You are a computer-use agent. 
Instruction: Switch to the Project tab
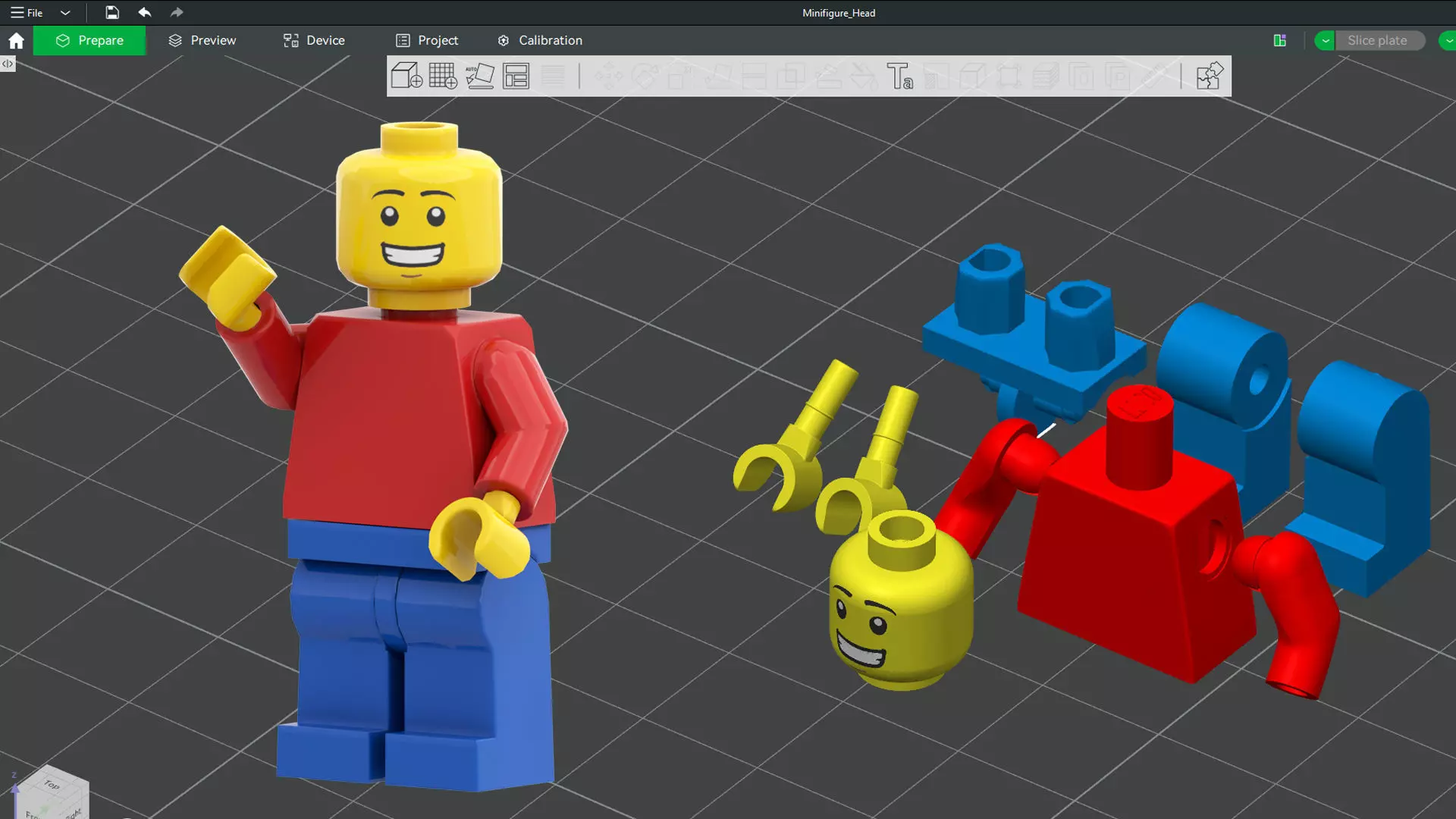(x=427, y=40)
